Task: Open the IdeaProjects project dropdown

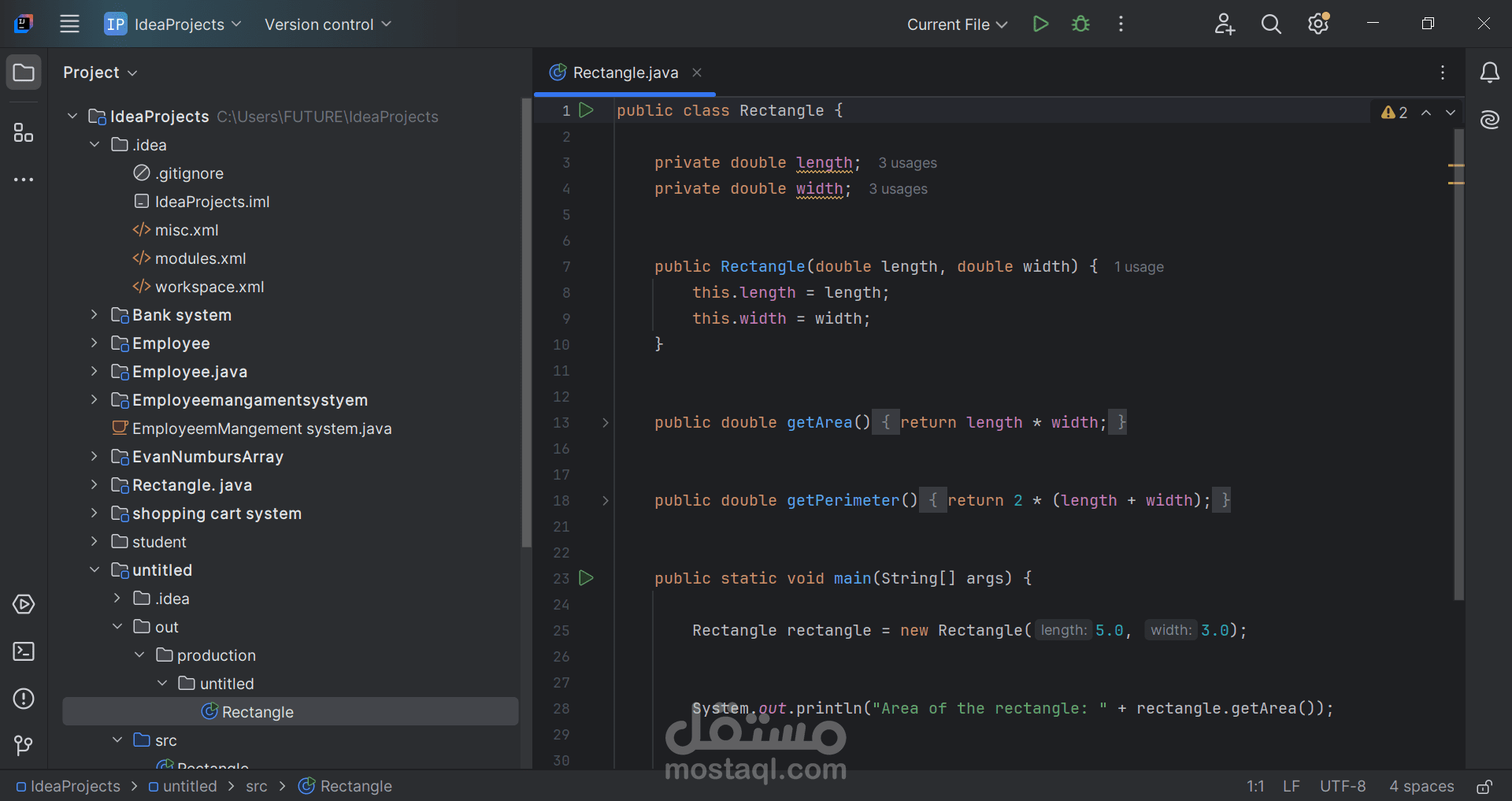Action: (x=173, y=24)
